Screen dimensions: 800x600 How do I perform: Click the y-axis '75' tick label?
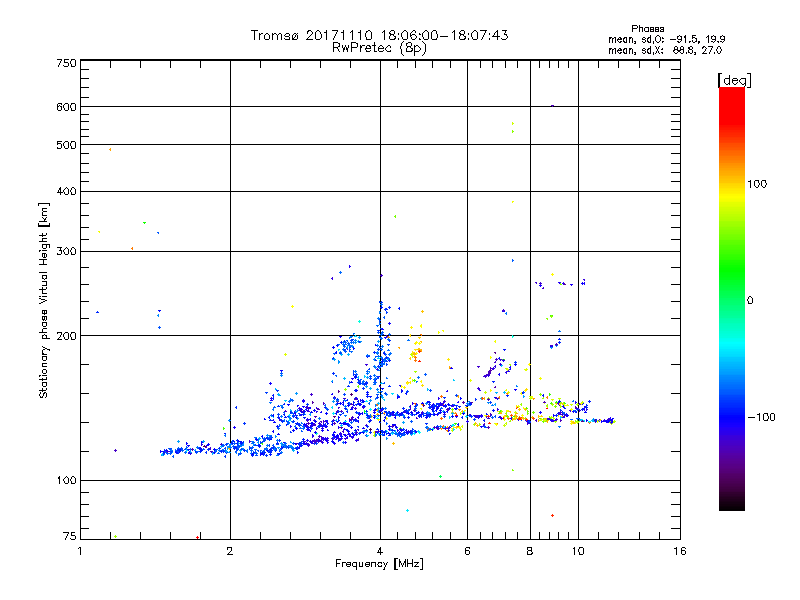[x=70, y=536]
